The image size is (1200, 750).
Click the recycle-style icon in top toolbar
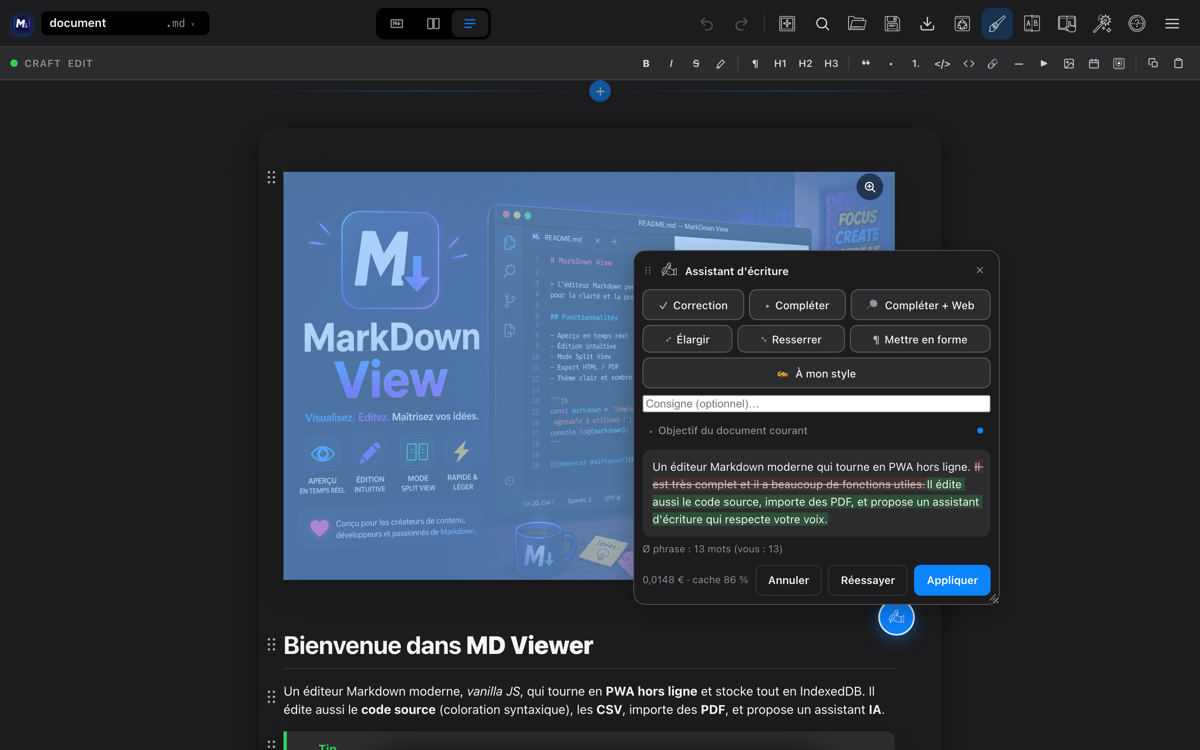tap(962, 23)
